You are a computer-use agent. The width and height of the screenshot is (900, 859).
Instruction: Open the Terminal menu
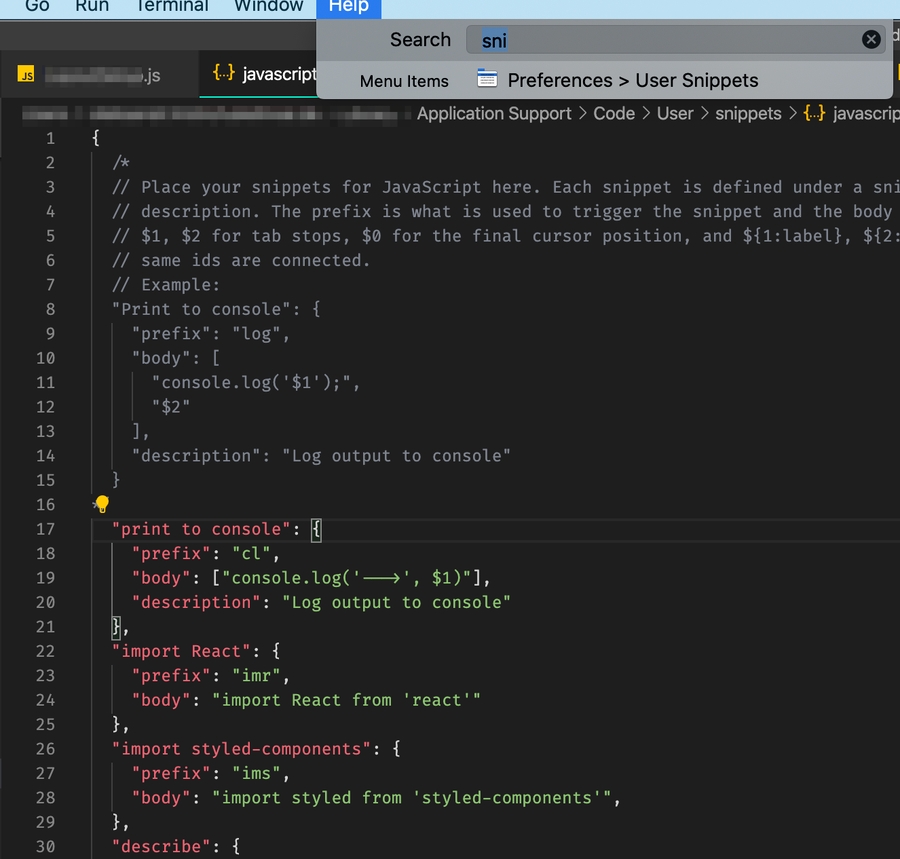coord(172,6)
